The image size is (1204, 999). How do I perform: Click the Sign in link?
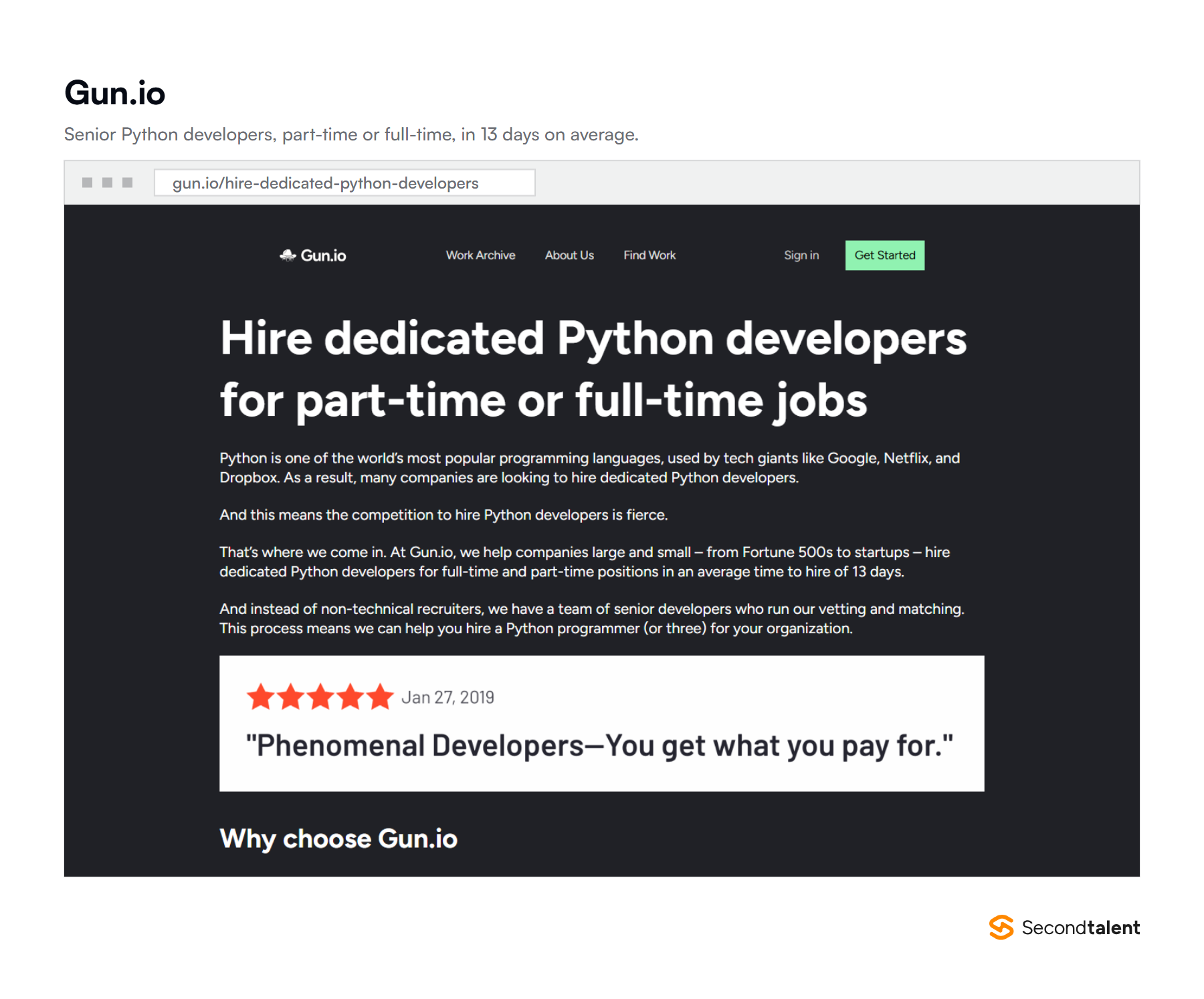pyautogui.click(x=801, y=255)
